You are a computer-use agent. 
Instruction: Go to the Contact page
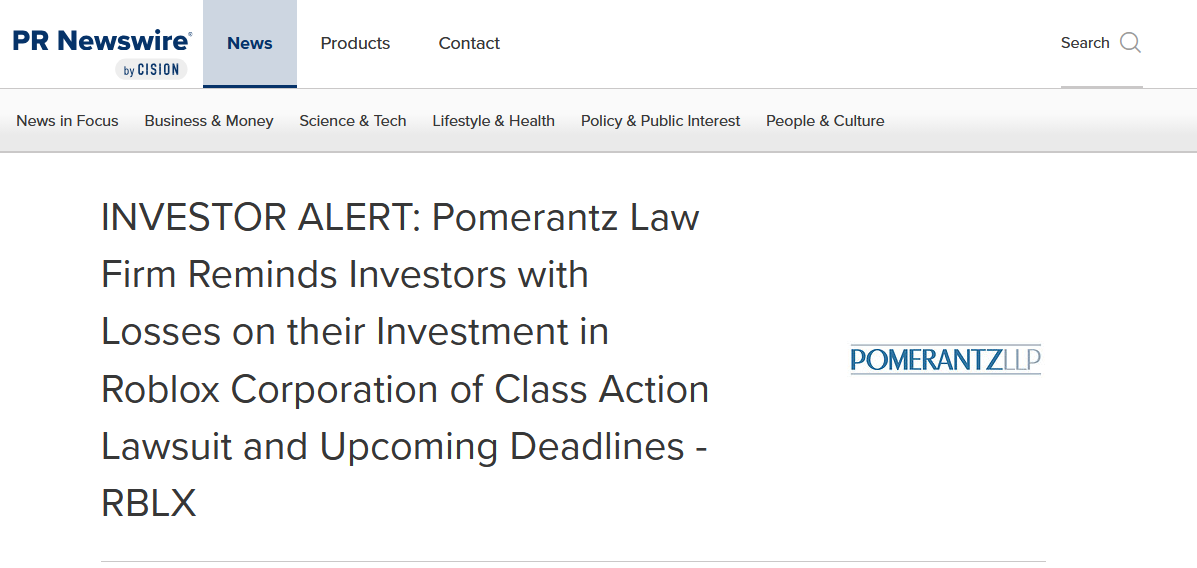coord(469,44)
